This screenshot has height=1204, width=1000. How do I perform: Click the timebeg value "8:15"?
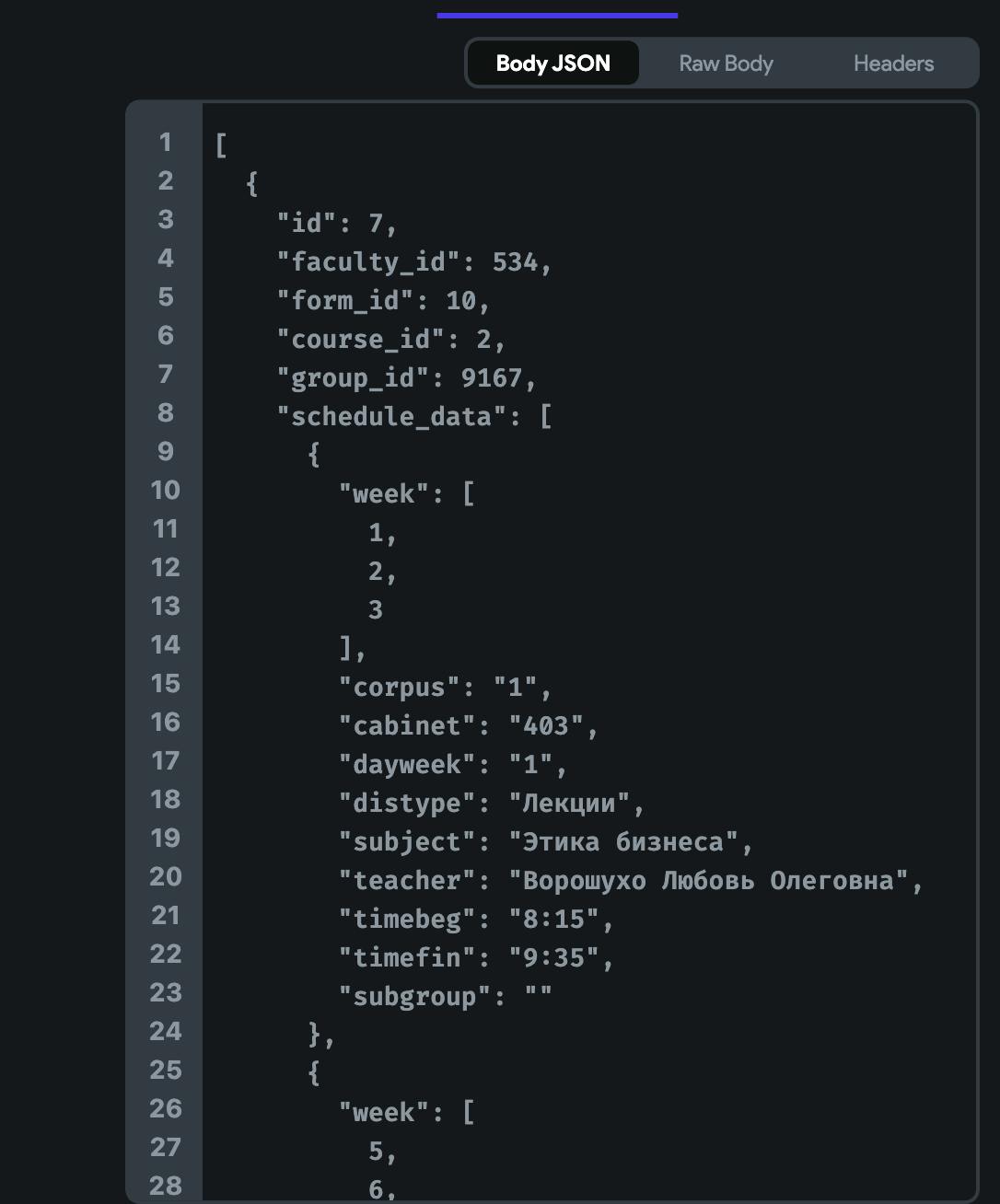(553, 919)
